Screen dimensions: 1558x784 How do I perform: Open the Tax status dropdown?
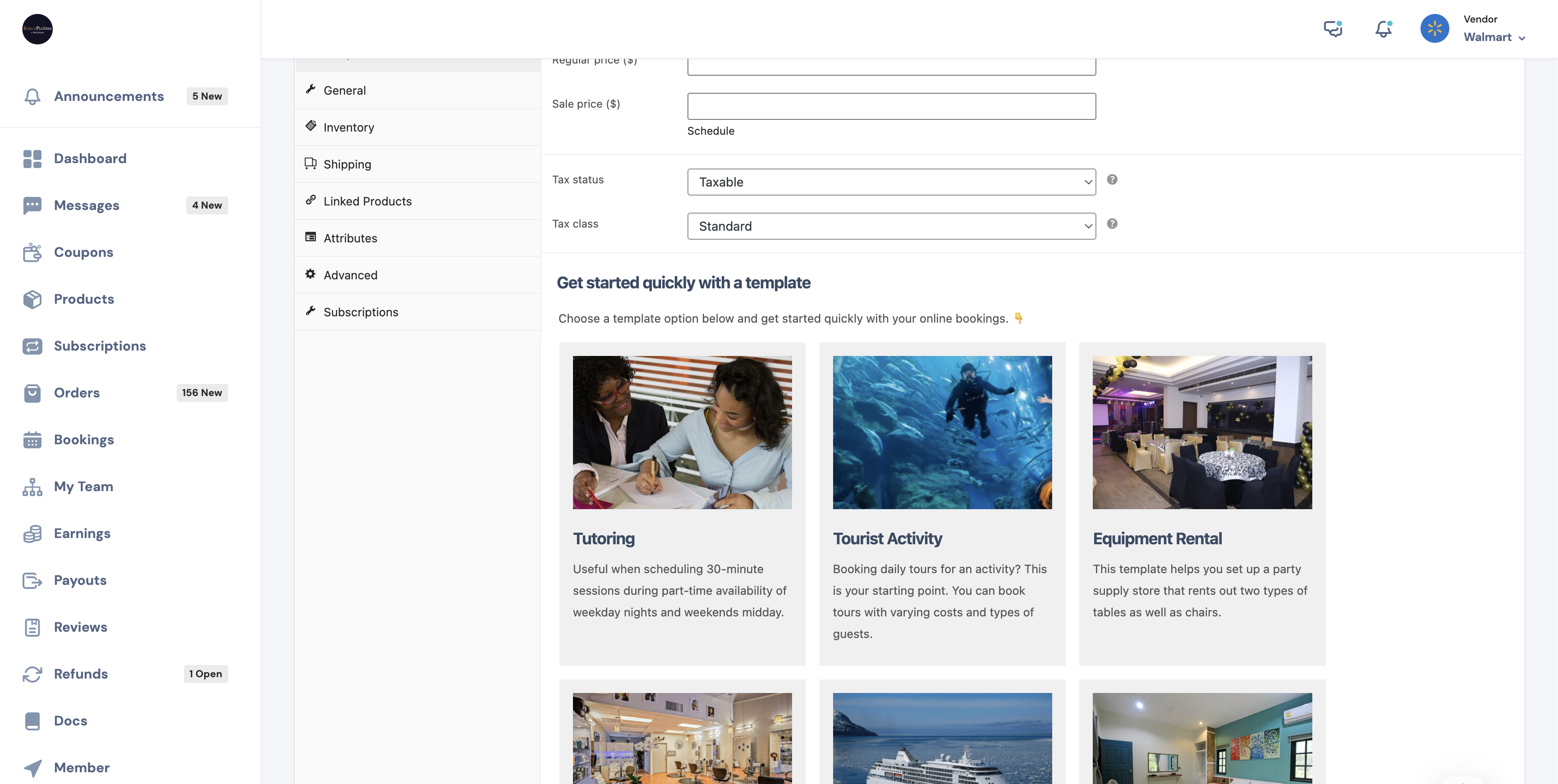[892, 182]
